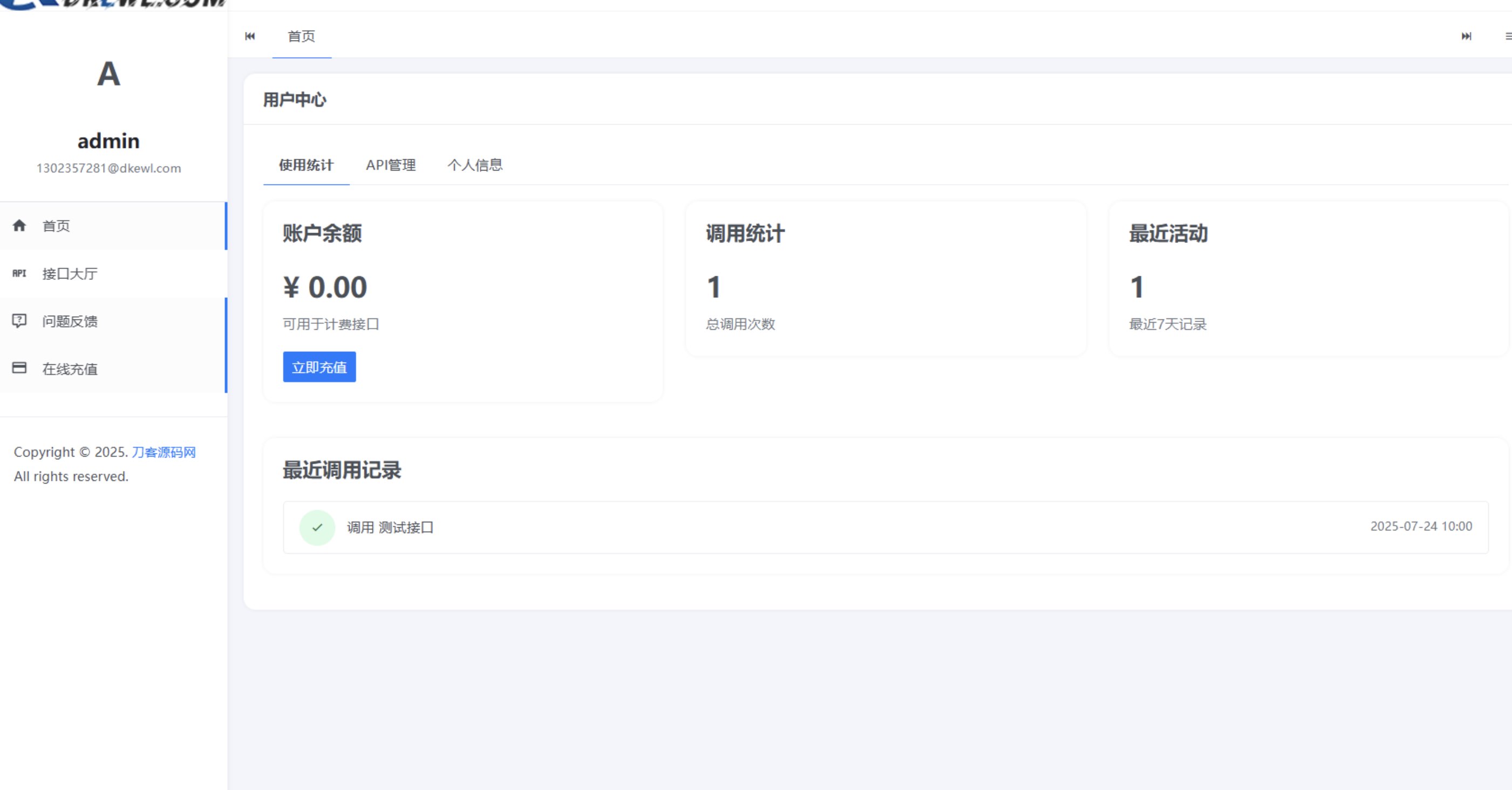
Task: Select the 首页 page tab at top
Action: coord(301,36)
